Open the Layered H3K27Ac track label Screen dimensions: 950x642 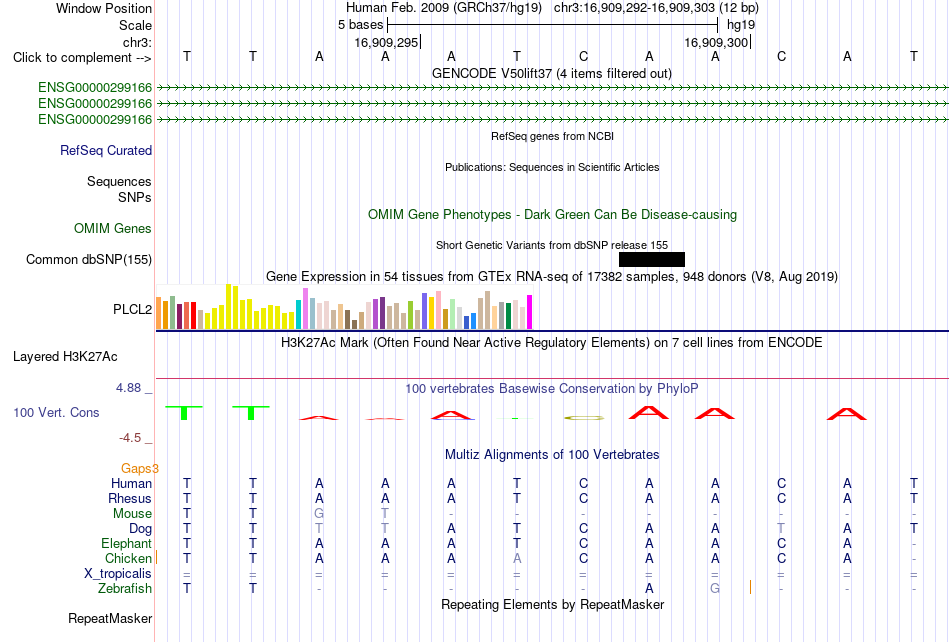click(65, 357)
